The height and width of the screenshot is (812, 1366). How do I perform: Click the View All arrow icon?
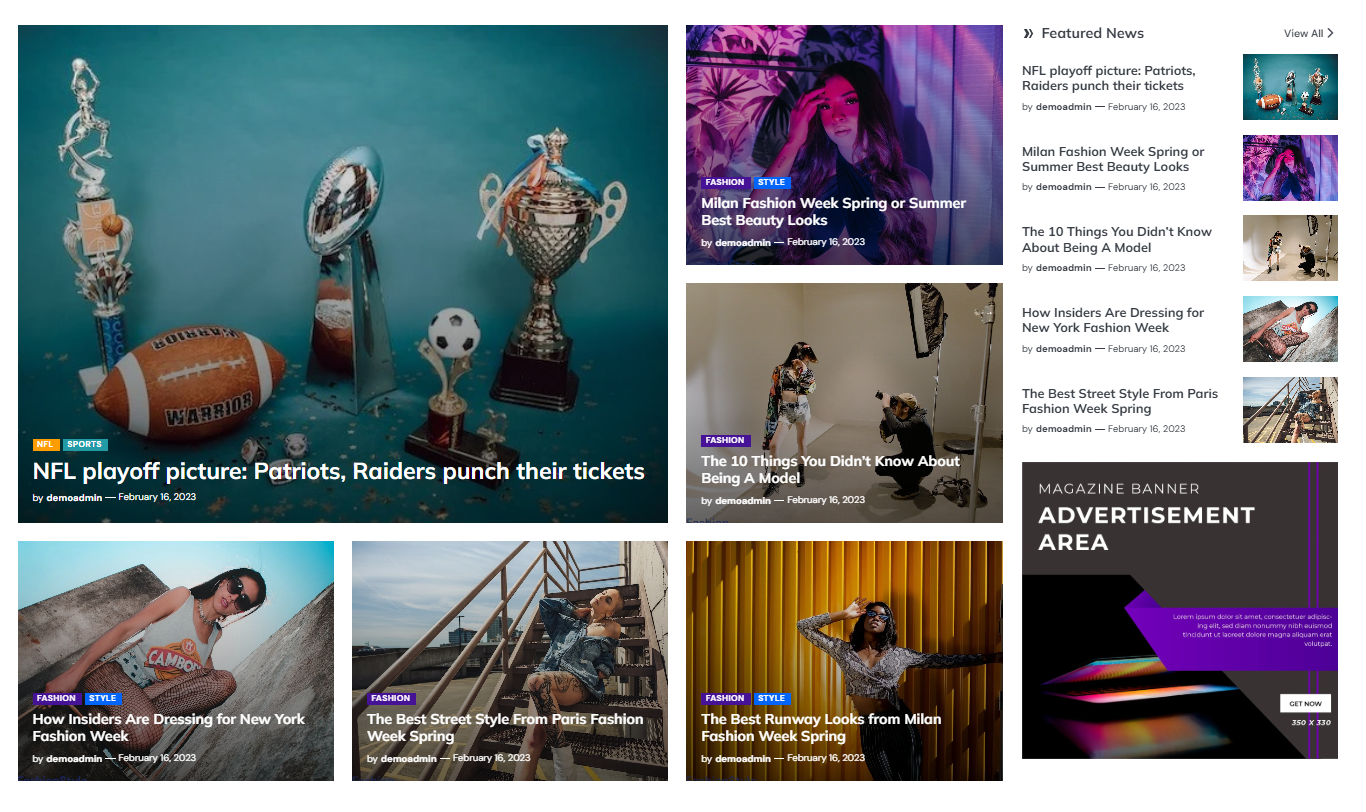(x=1330, y=33)
